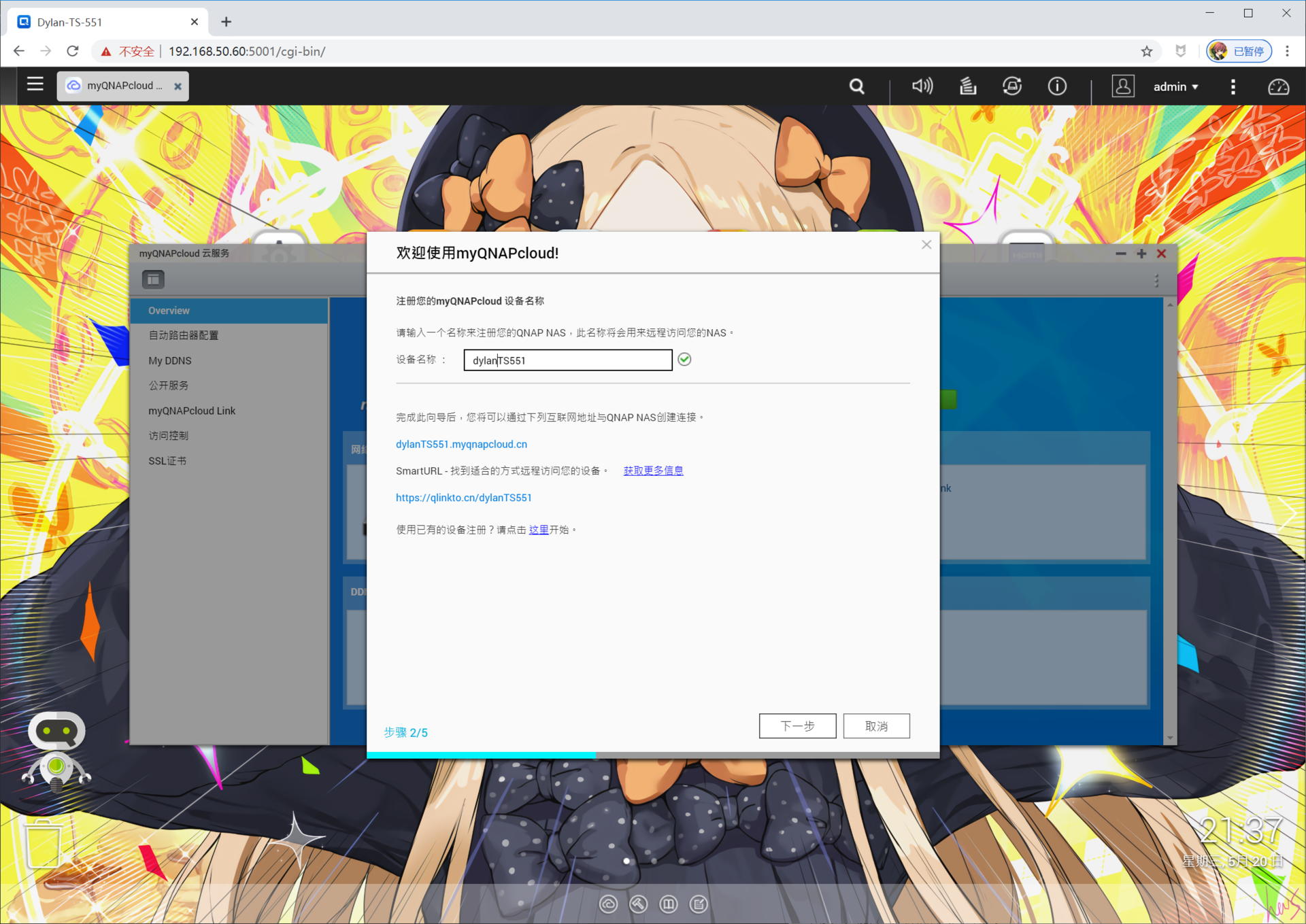Image resolution: width=1306 pixels, height=924 pixels.
Task: Open the QTS main menu hamburger icon
Action: coord(35,85)
